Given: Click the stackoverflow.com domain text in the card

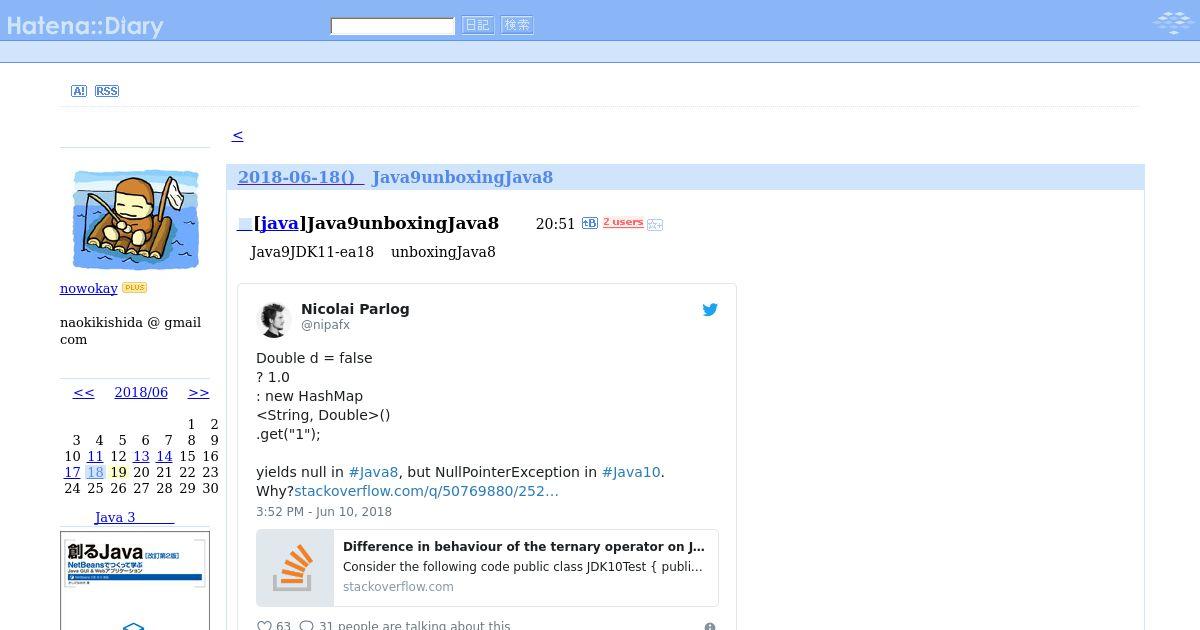Looking at the screenshot, I should tap(398, 587).
